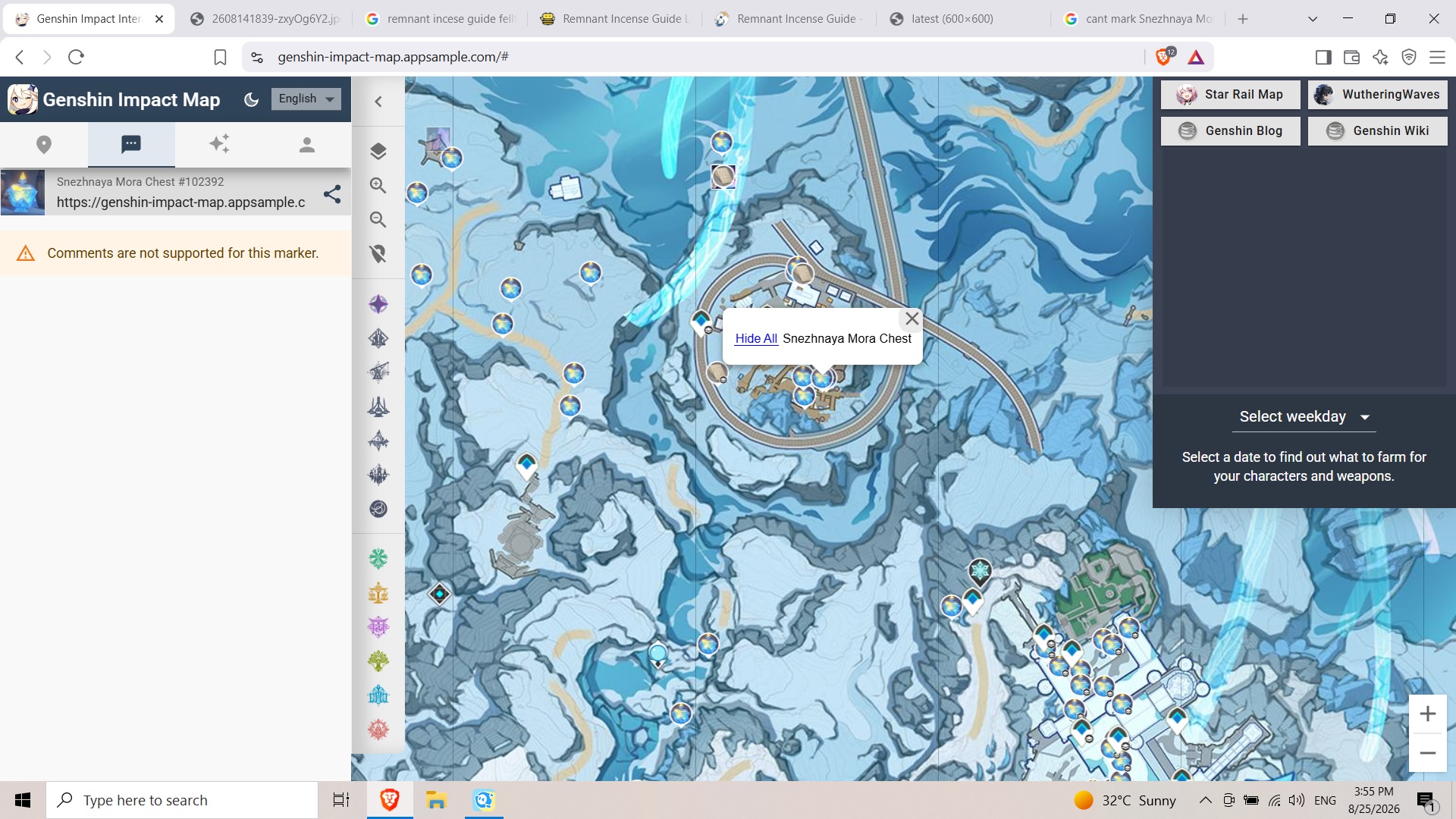The image size is (1456, 819).
Task: Open the Genshin Blog link
Action: point(1230,131)
